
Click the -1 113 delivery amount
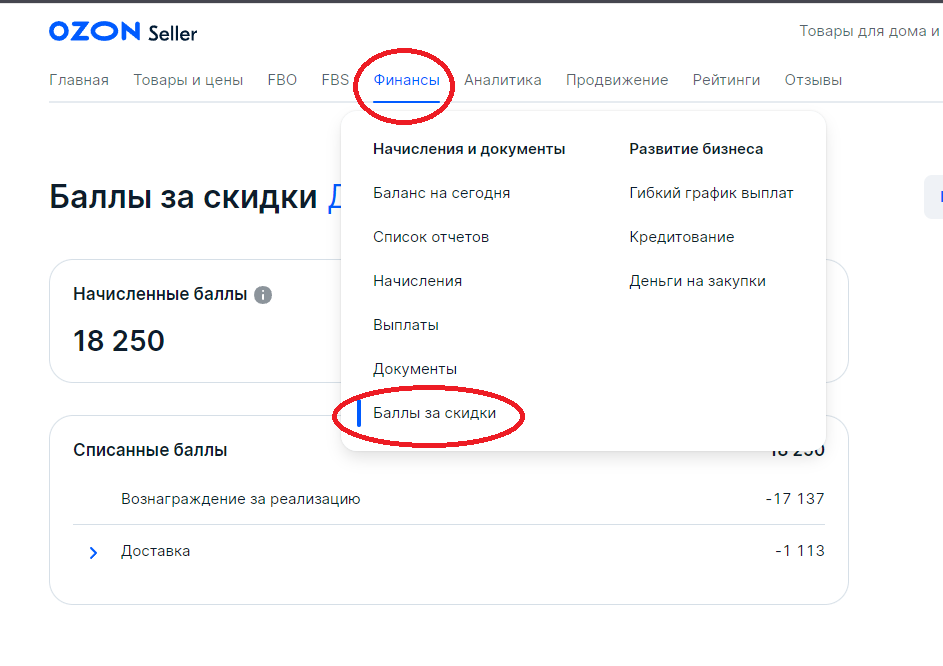[800, 551]
